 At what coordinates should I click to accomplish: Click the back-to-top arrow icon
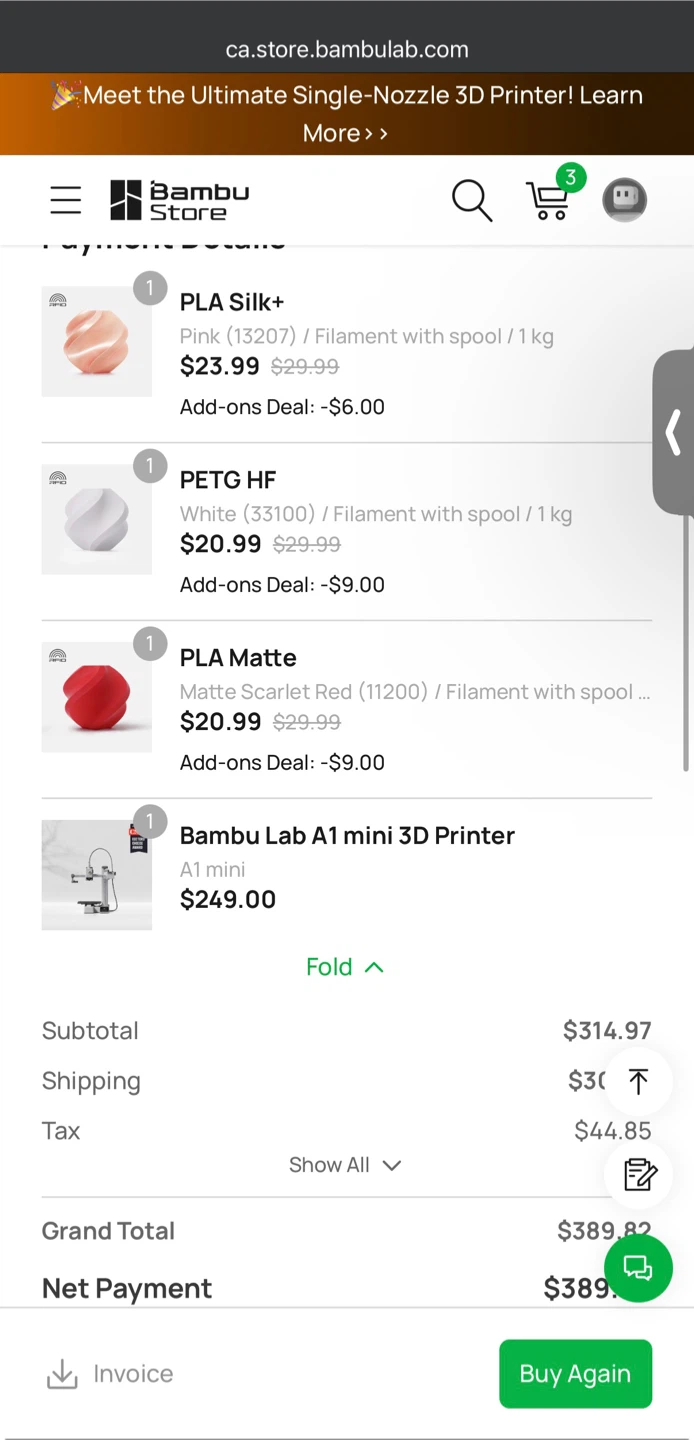[638, 1081]
